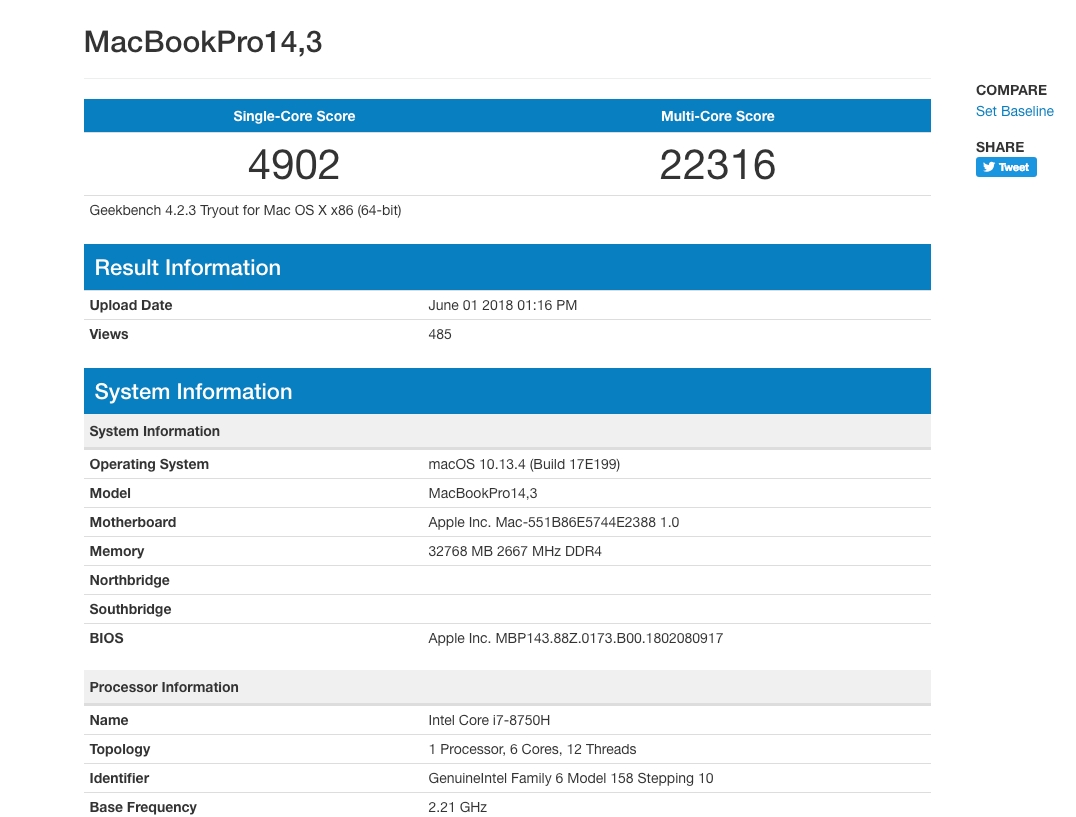Click the blue System Information section header

click(x=507, y=391)
